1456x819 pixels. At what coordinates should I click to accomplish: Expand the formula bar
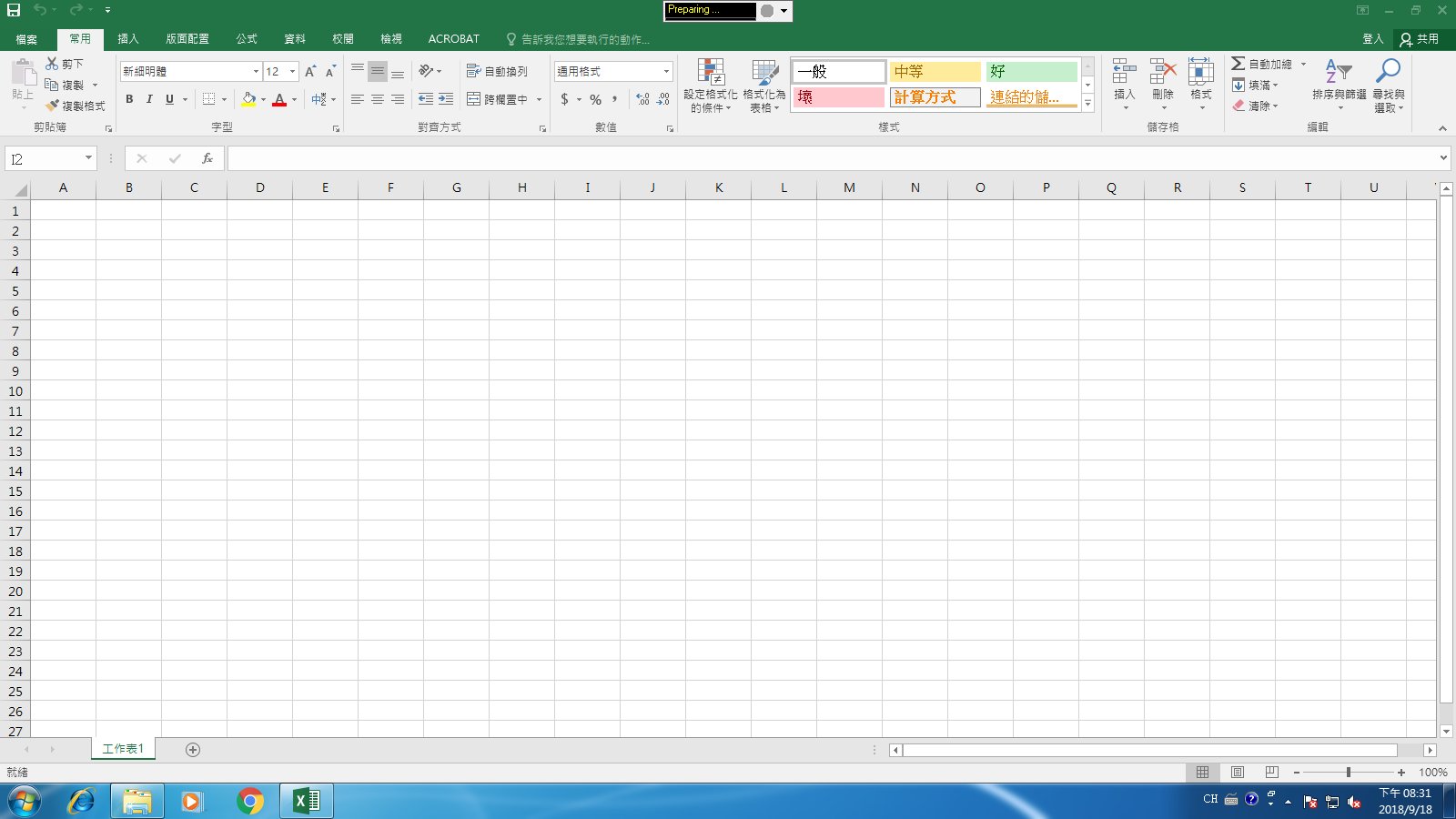coord(1443,158)
